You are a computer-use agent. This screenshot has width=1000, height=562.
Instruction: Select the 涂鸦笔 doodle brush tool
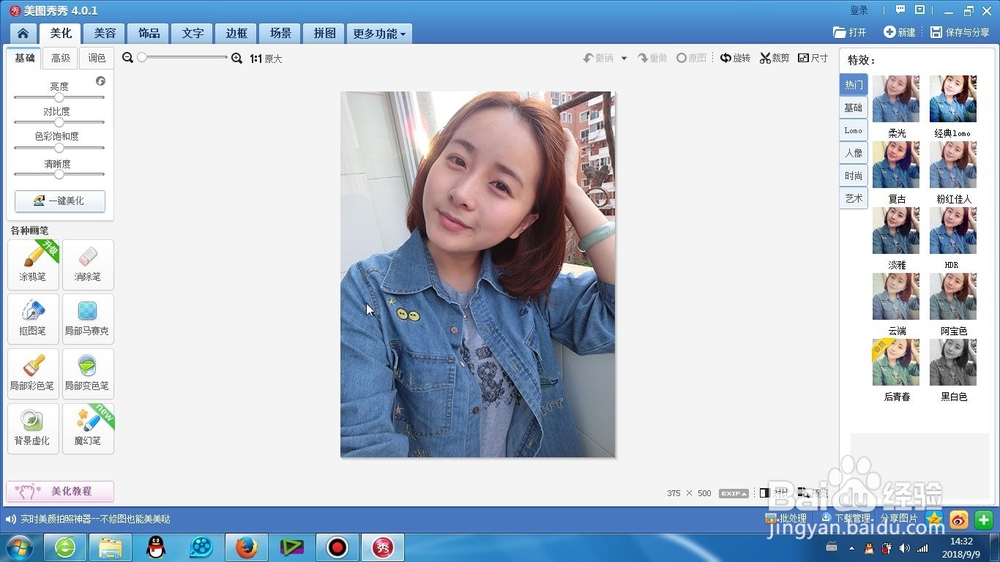pyautogui.click(x=33, y=264)
